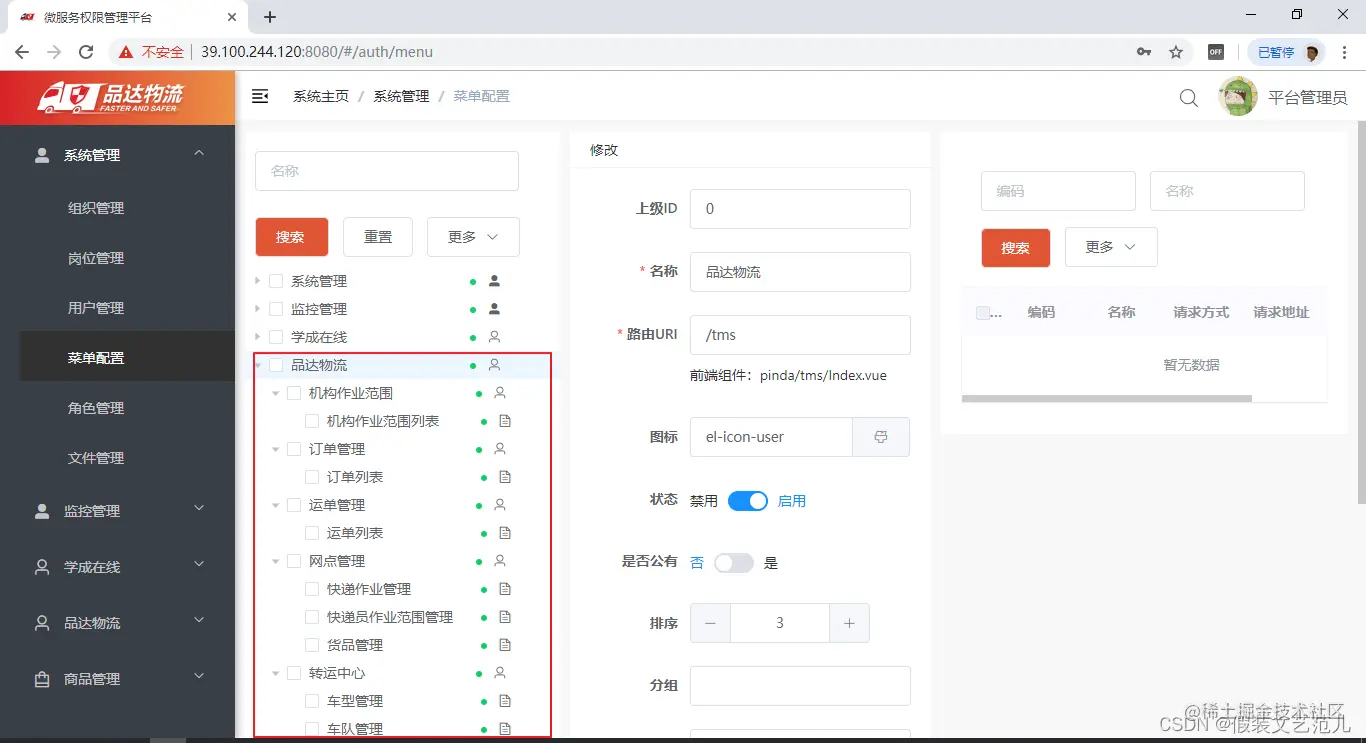Screen dimensions: 1366x743
Task: Collapse the sidebar with the hamburger icon
Action: 259,96
